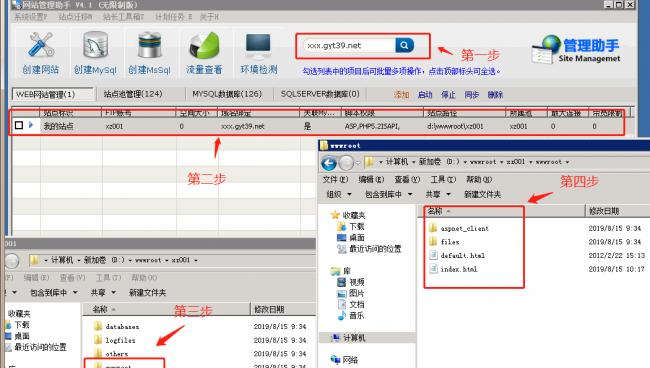This screenshot has width=650, height=368.
Task: Select 计算机 in the navigation pane
Action: (348, 338)
